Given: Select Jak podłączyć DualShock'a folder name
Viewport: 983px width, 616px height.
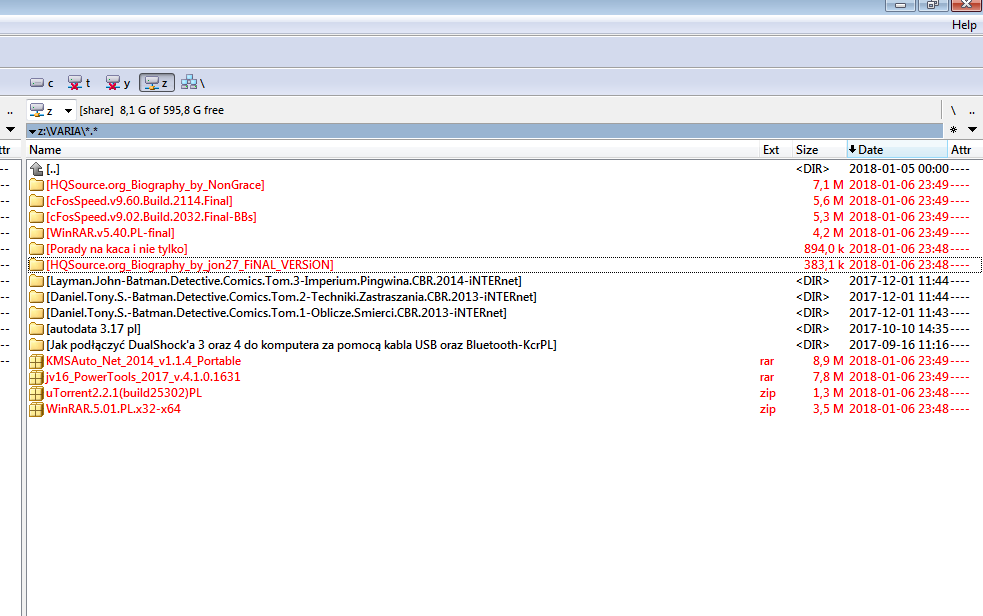Looking at the screenshot, I should click(x=302, y=345).
